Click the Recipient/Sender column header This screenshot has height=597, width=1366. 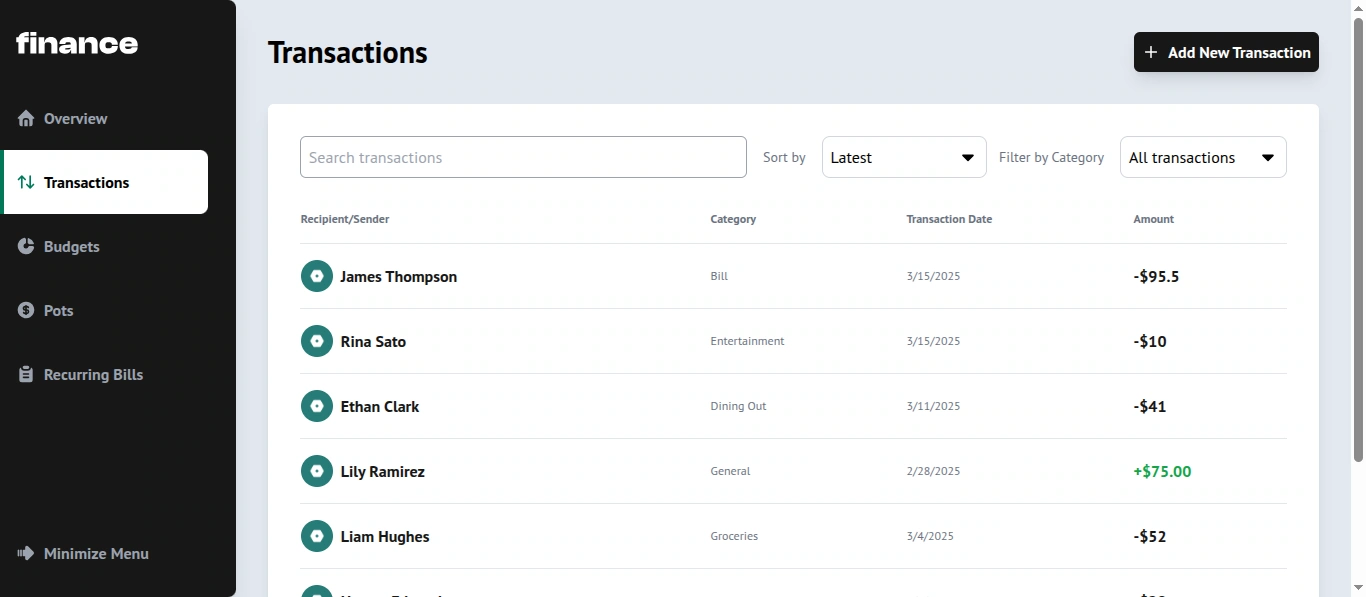point(345,219)
